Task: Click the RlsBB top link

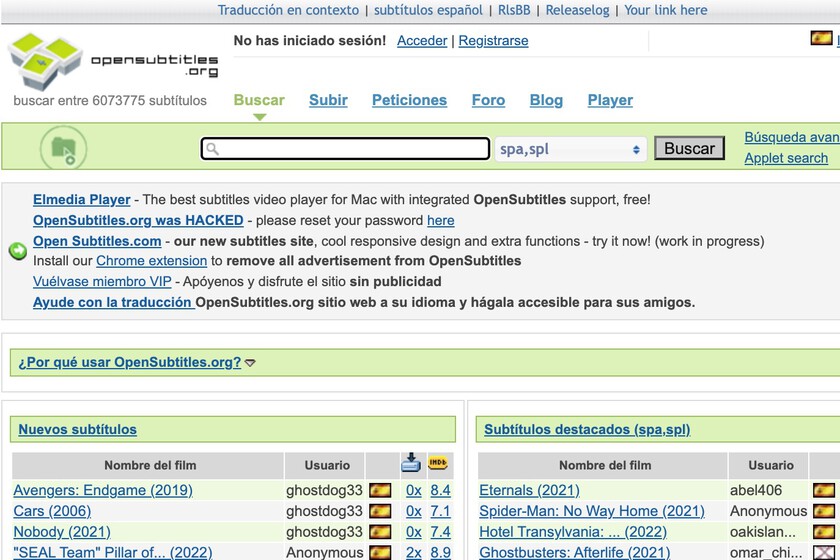Action: pos(514,10)
